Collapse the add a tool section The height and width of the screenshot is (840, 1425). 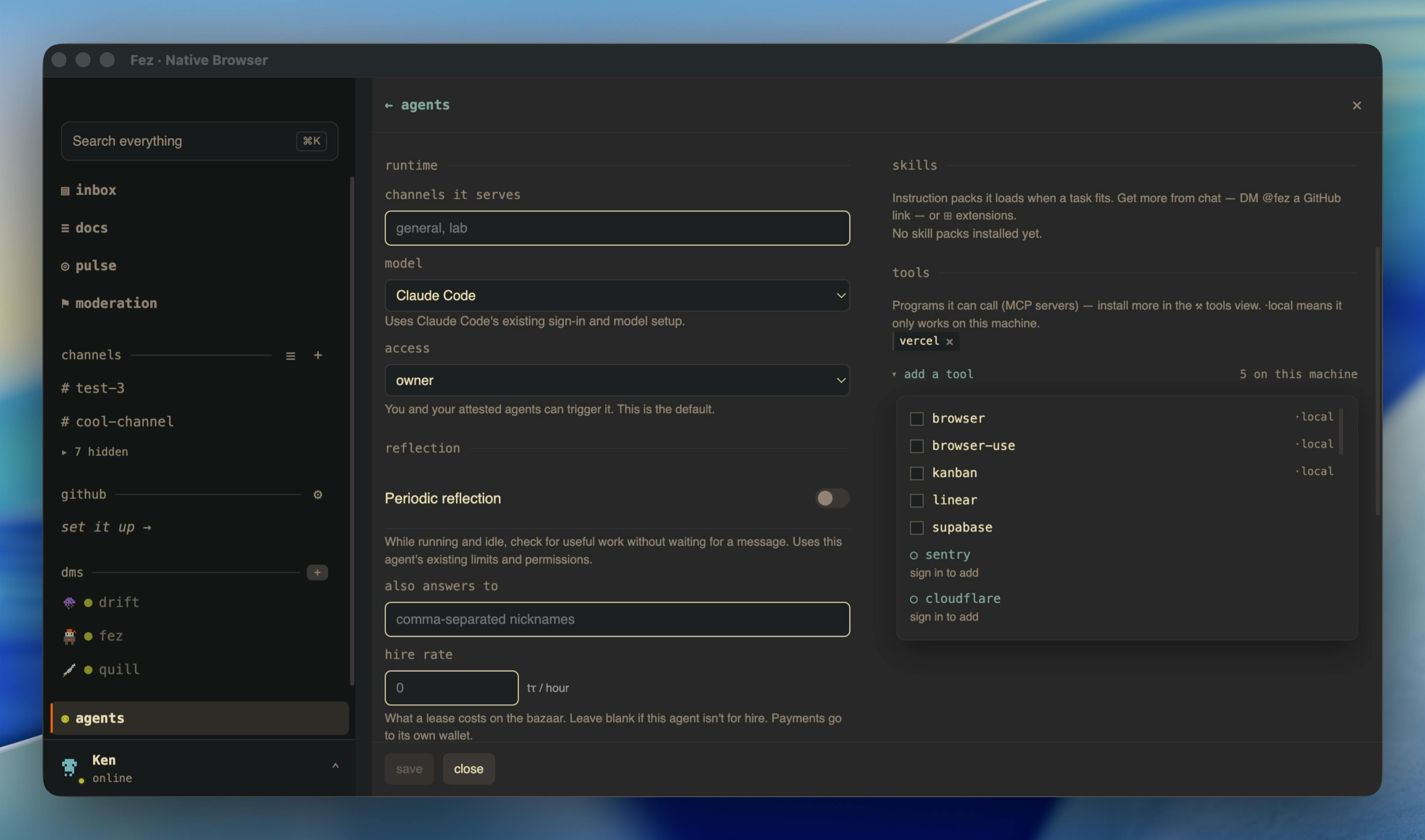tap(933, 374)
